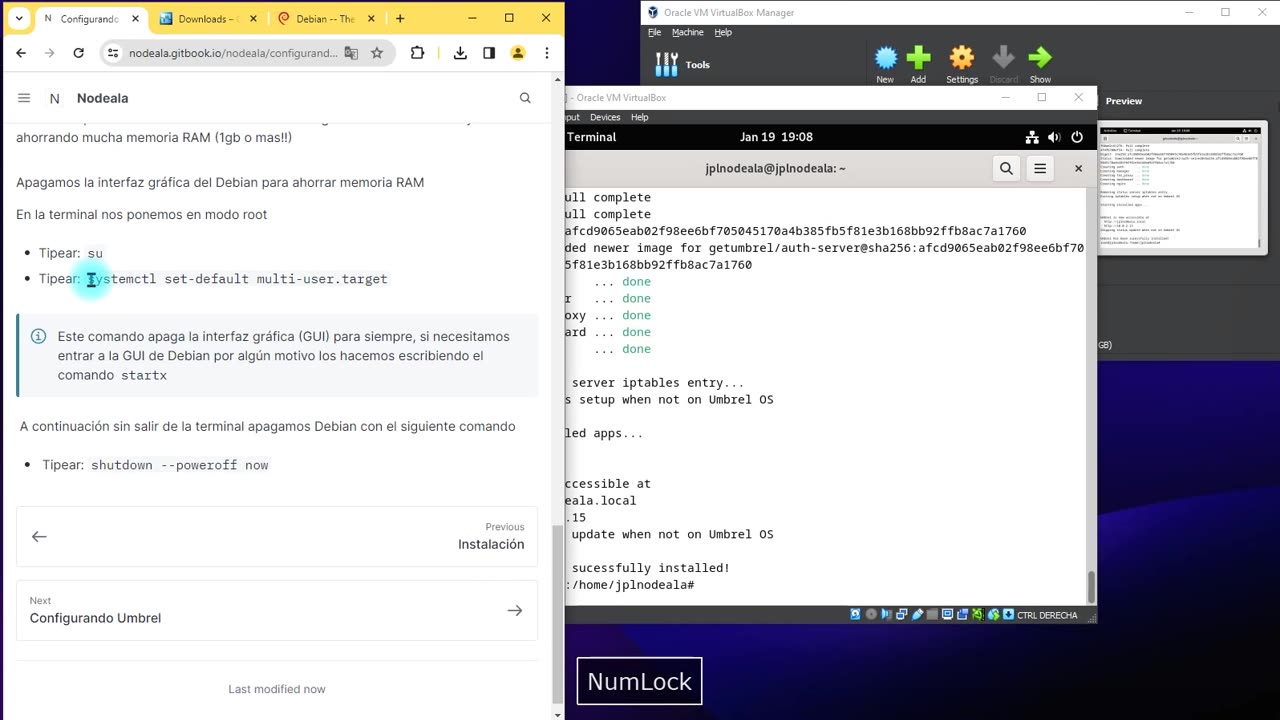The image size is (1280, 720).
Task: Click network adapter icon in VM status bar
Action: 902,615
